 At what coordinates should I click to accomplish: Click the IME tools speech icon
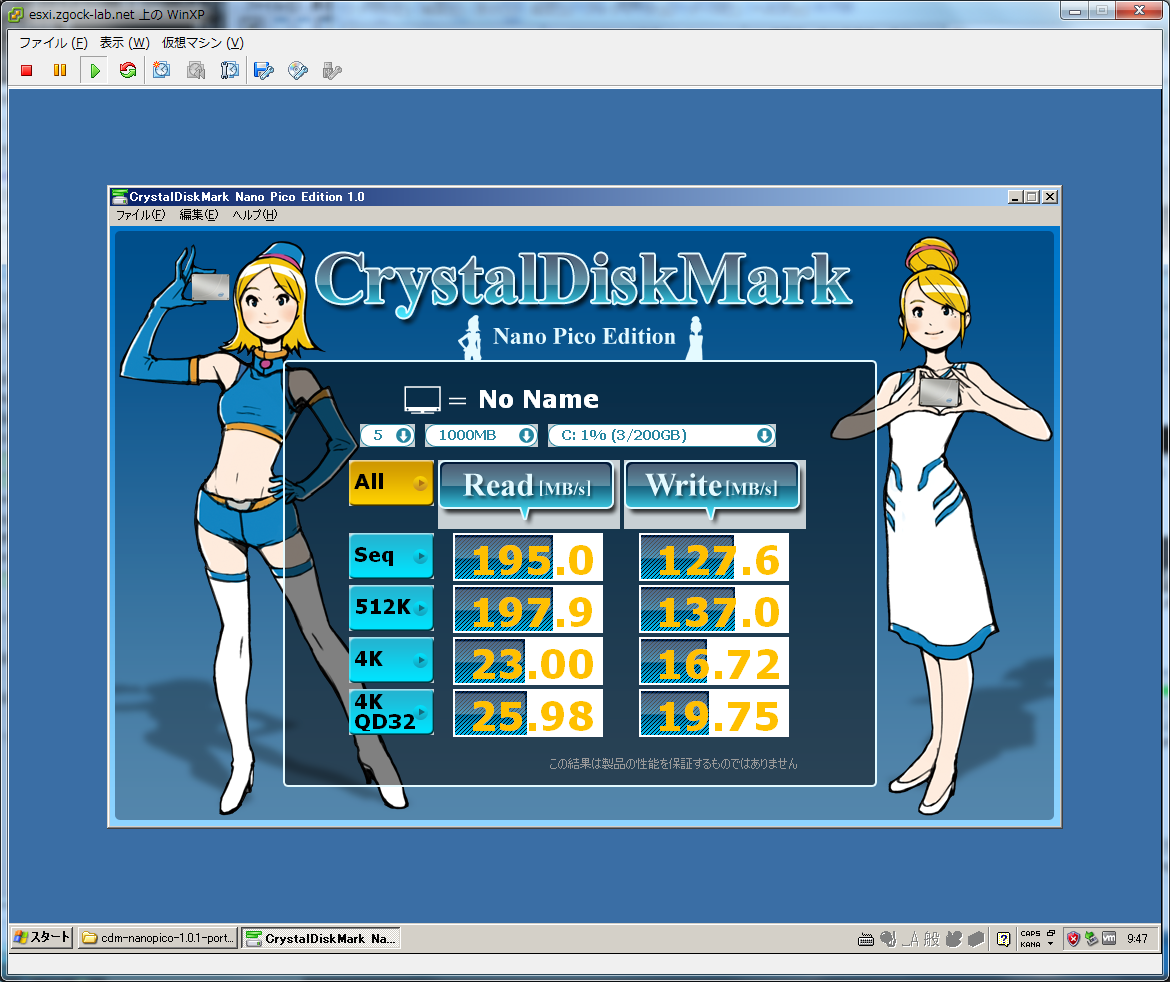887,939
